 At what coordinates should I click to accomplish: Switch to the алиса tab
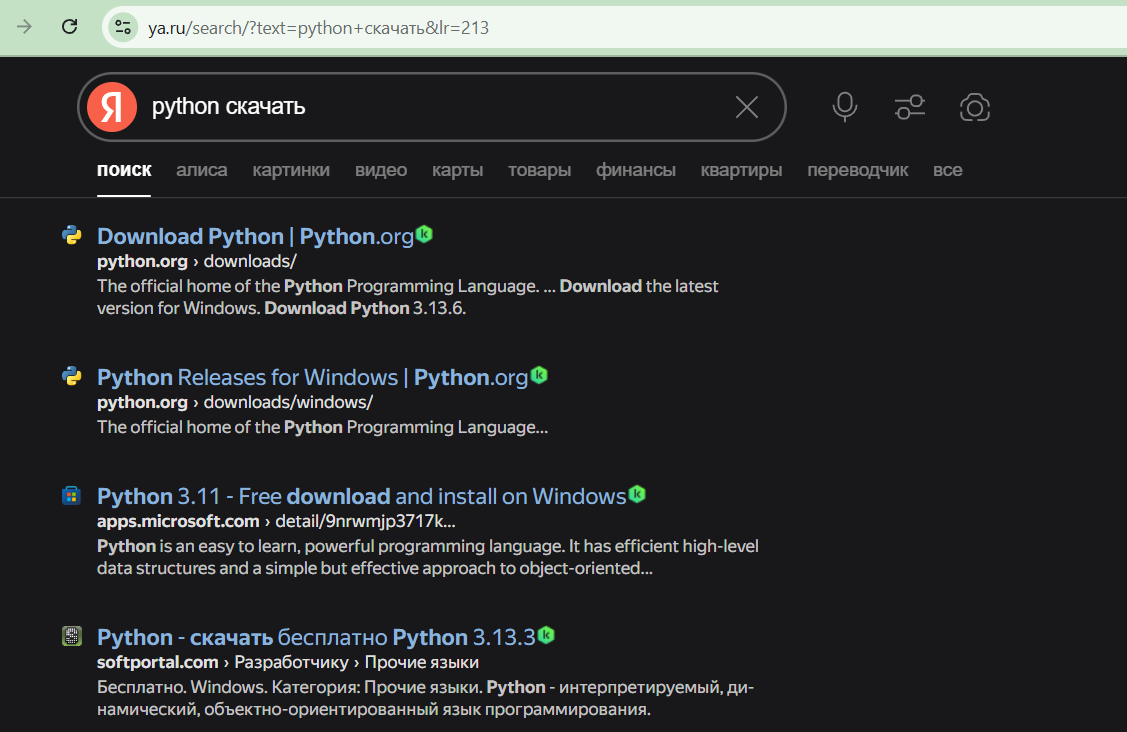click(202, 170)
